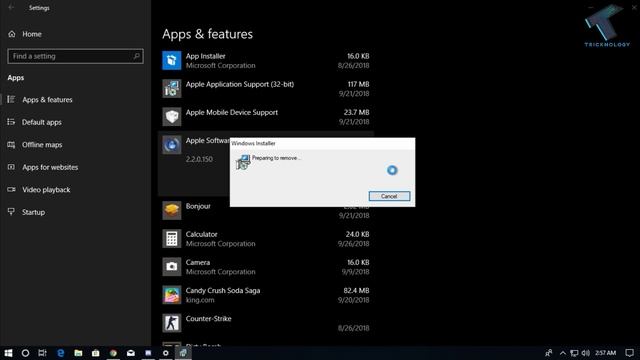The height and width of the screenshot is (360, 640).
Task: Open Mail app from the taskbar
Action: tap(131, 353)
